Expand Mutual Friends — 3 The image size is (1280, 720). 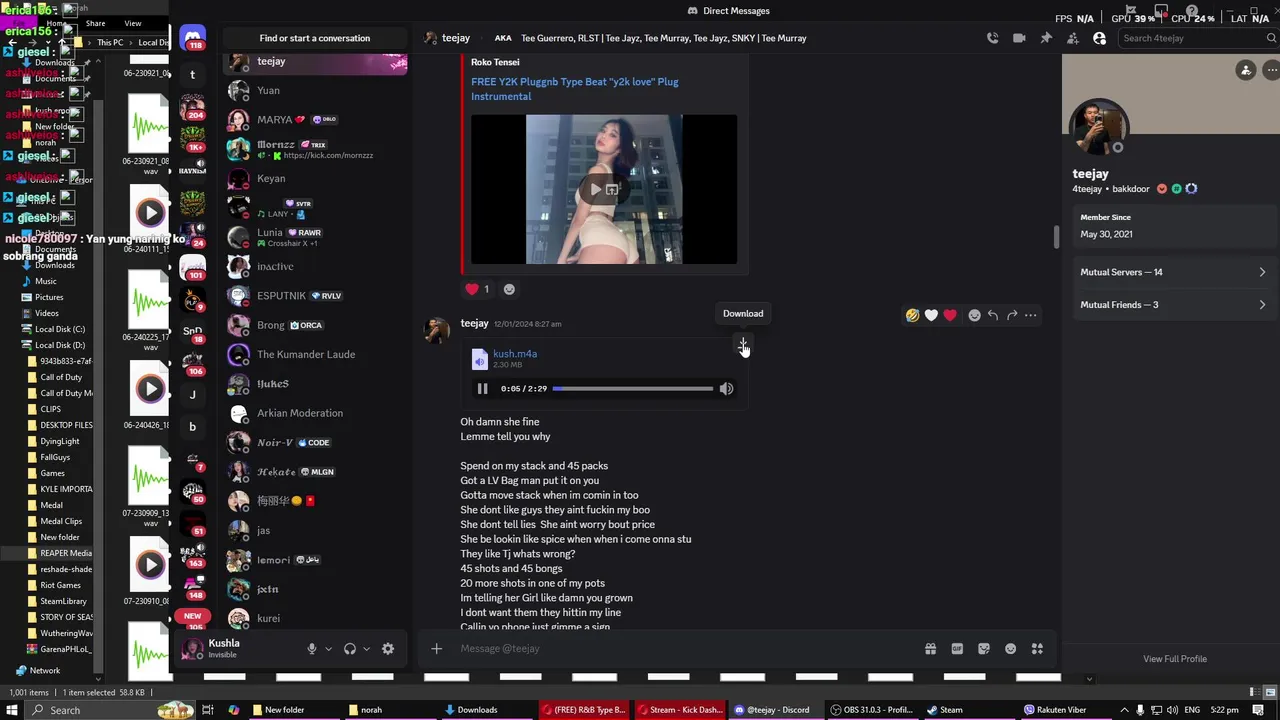tap(1174, 305)
